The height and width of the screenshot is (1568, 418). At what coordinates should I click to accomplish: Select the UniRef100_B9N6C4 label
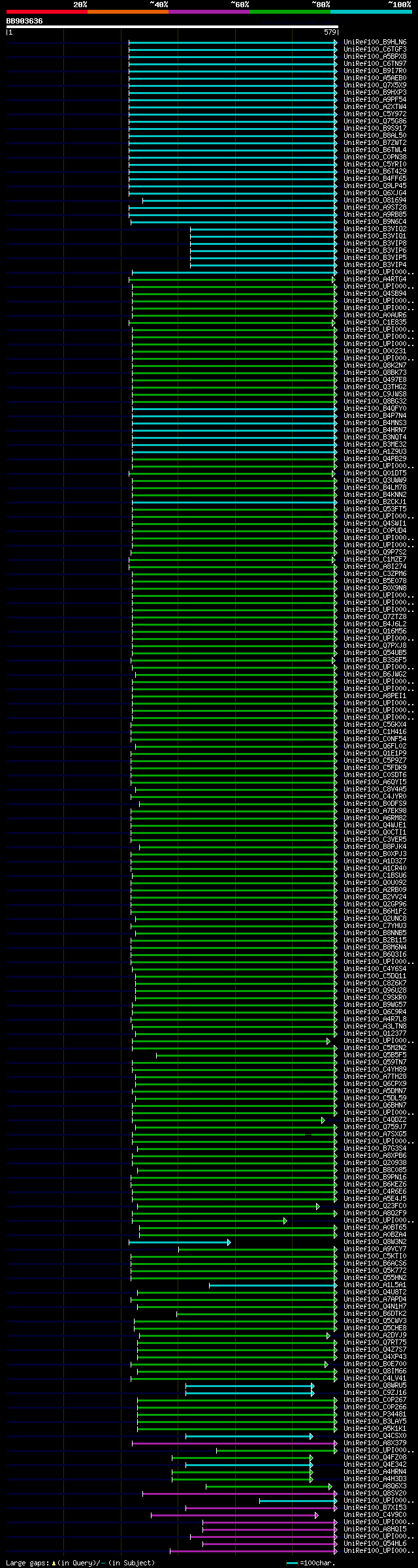point(375,222)
